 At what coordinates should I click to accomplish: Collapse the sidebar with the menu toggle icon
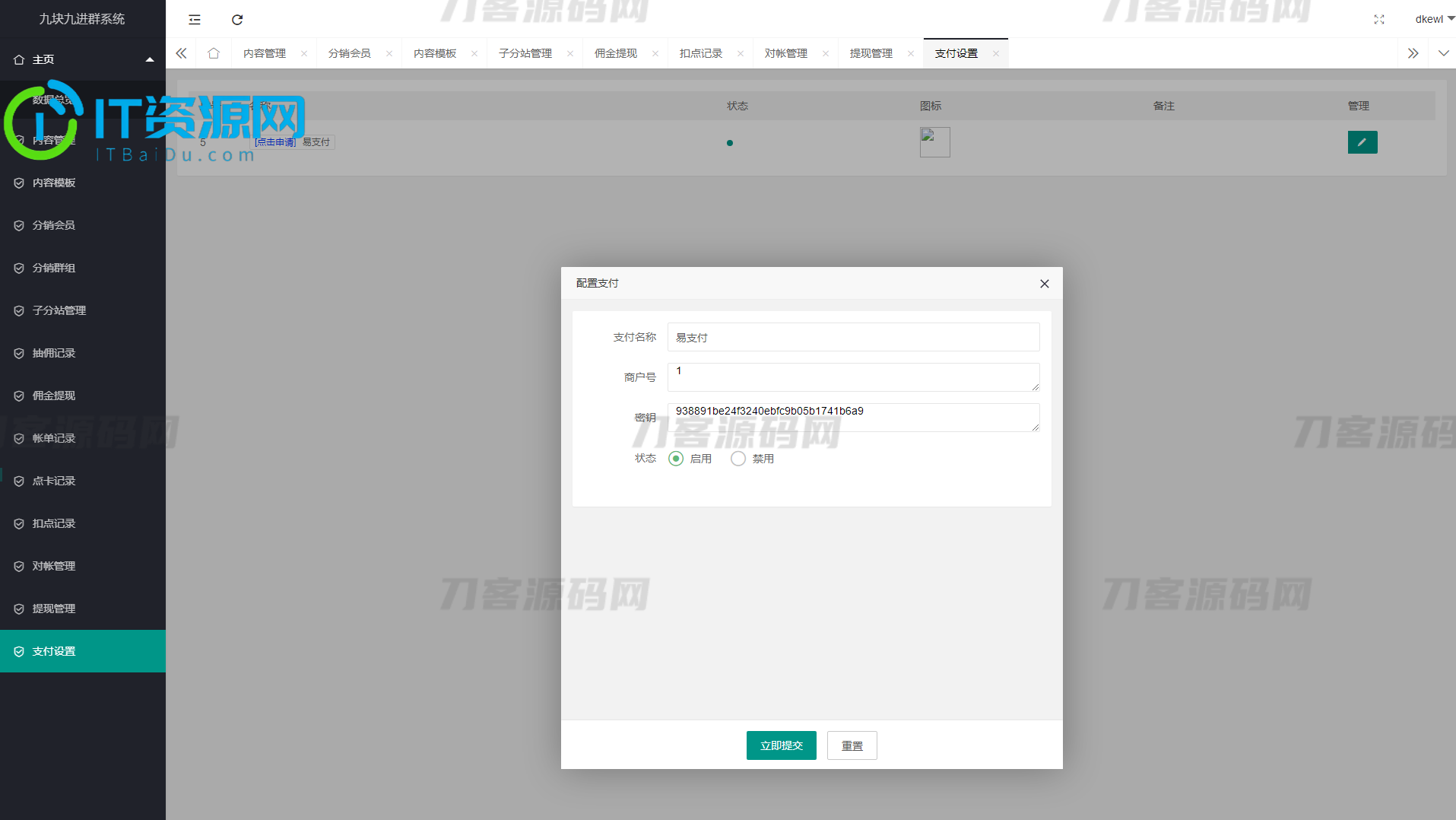[195, 20]
